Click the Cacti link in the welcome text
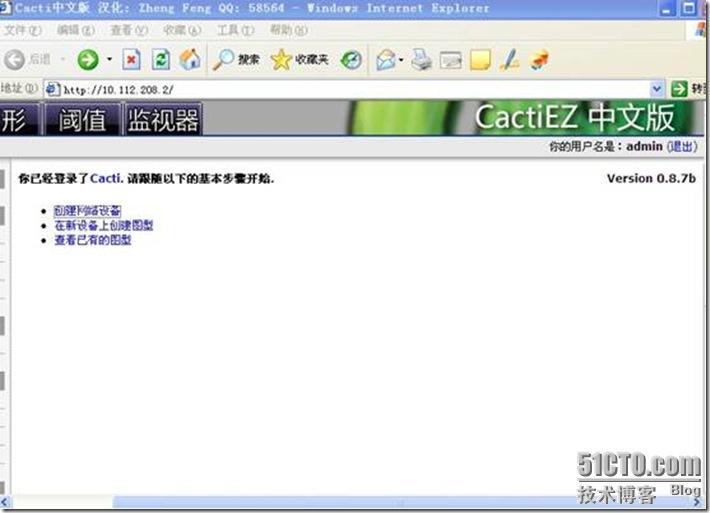710x513 pixels. 106,178
